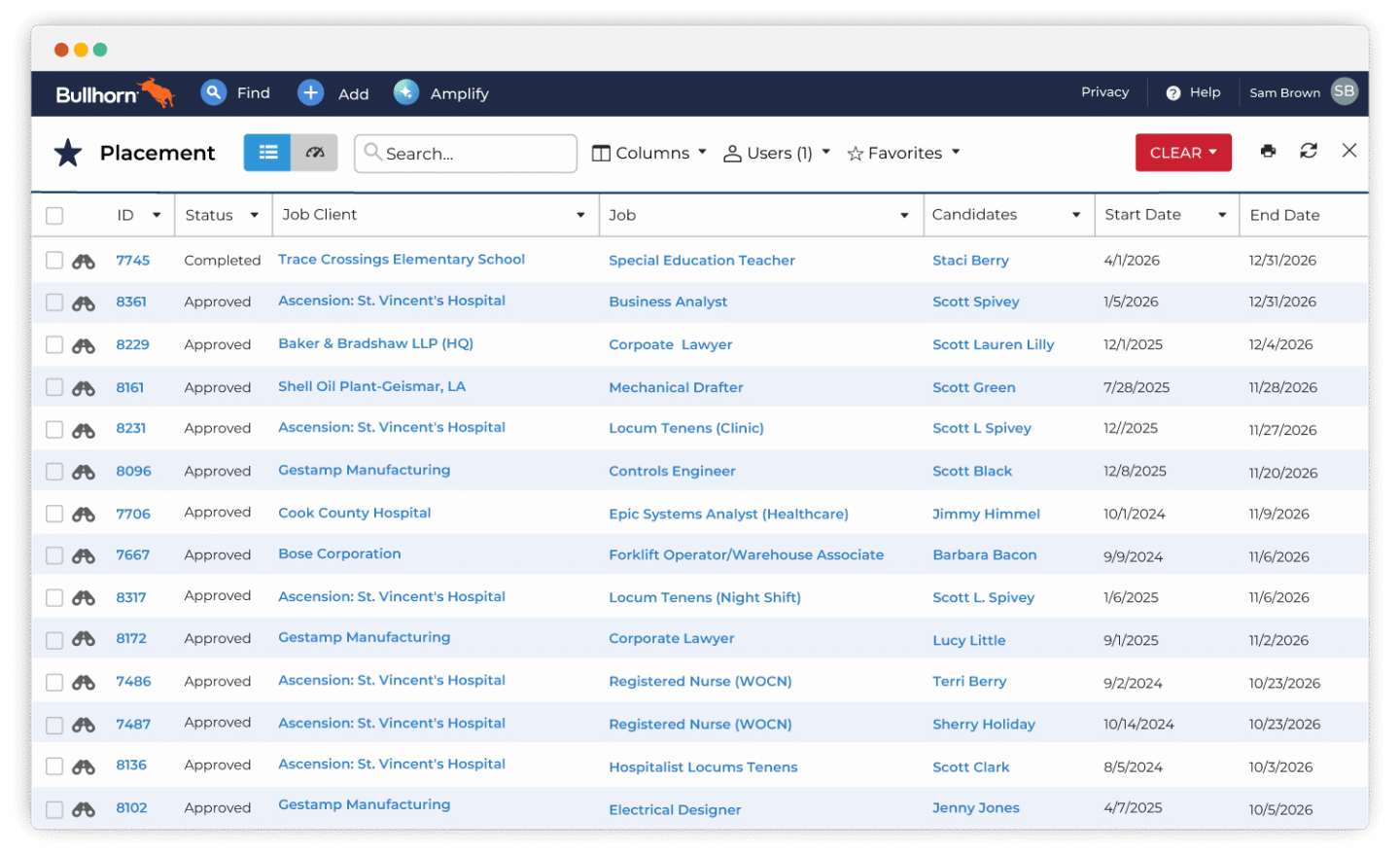This screenshot has height=854, width=1400.
Task: Click the print icon
Action: (1268, 151)
